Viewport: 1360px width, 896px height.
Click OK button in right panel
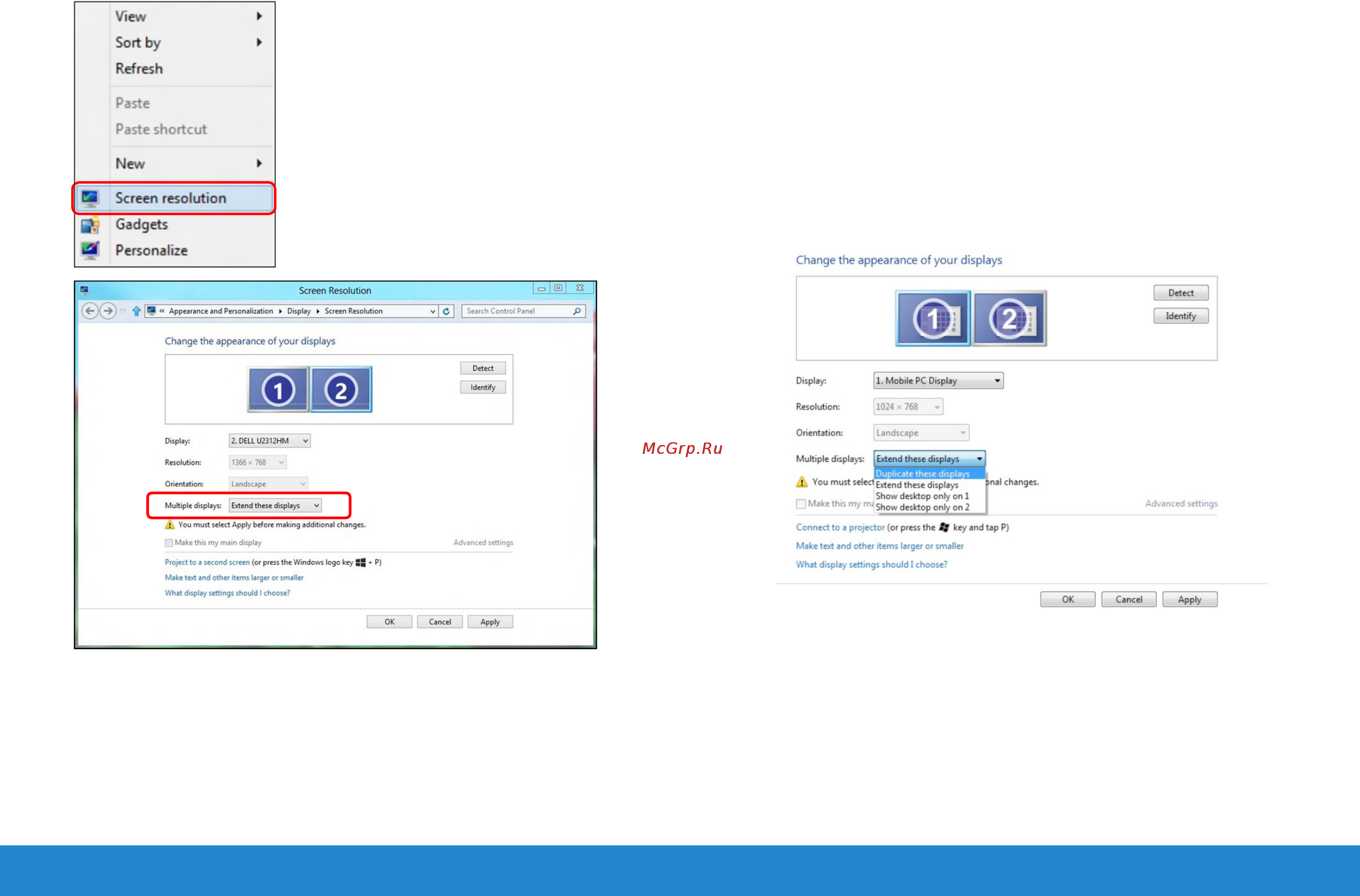click(x=1067, y=599)
